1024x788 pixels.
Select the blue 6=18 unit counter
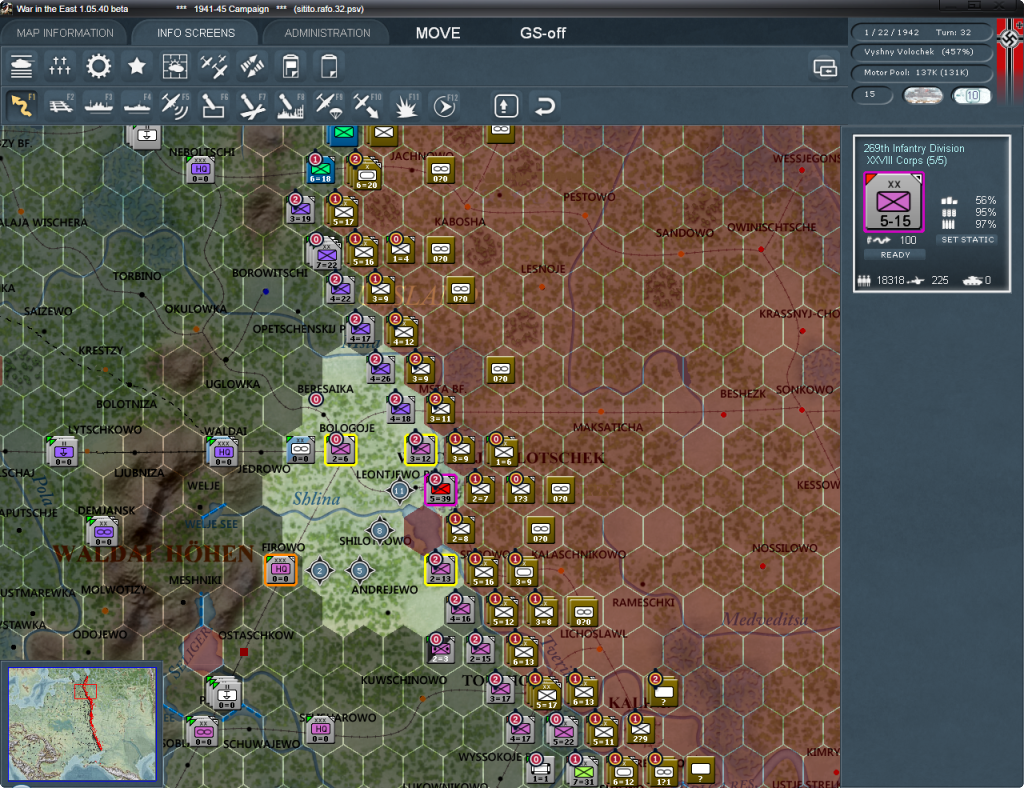point(320,169)
